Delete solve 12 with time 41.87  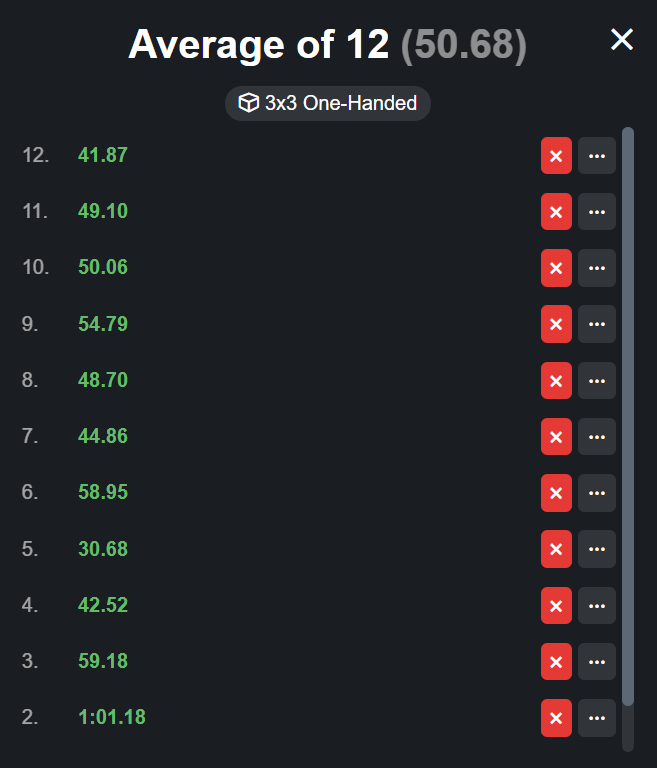coord(556,156)
